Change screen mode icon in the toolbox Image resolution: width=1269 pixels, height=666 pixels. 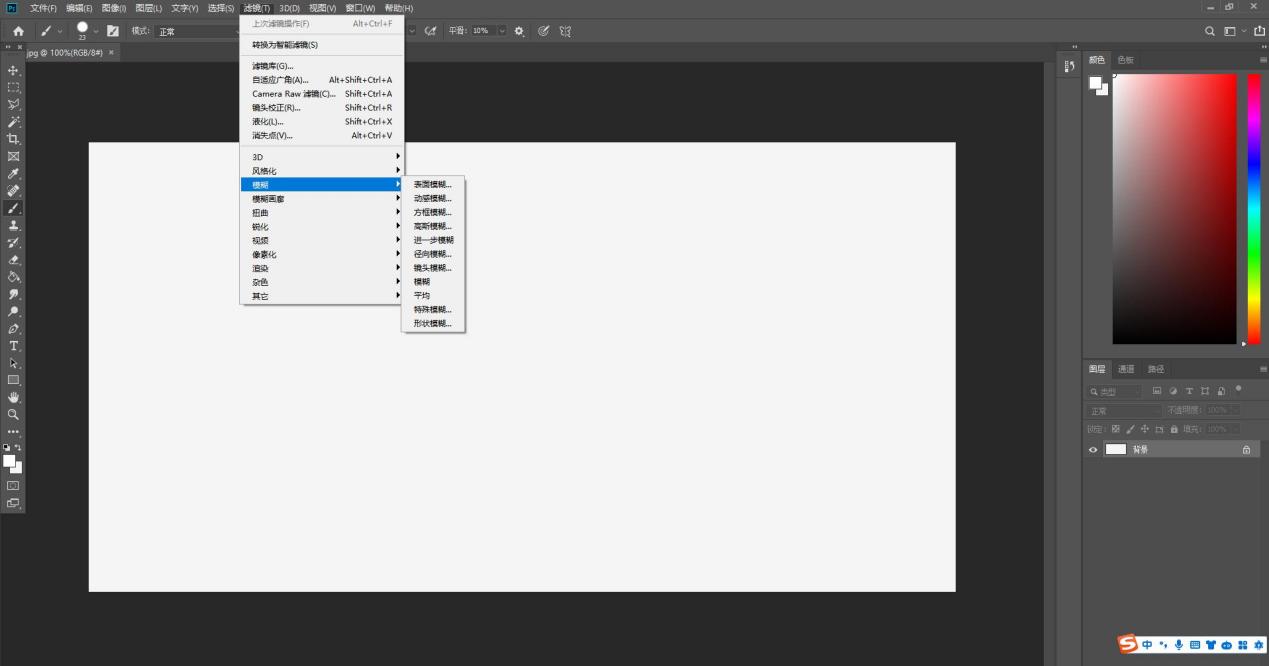click(x=14, y=503)
